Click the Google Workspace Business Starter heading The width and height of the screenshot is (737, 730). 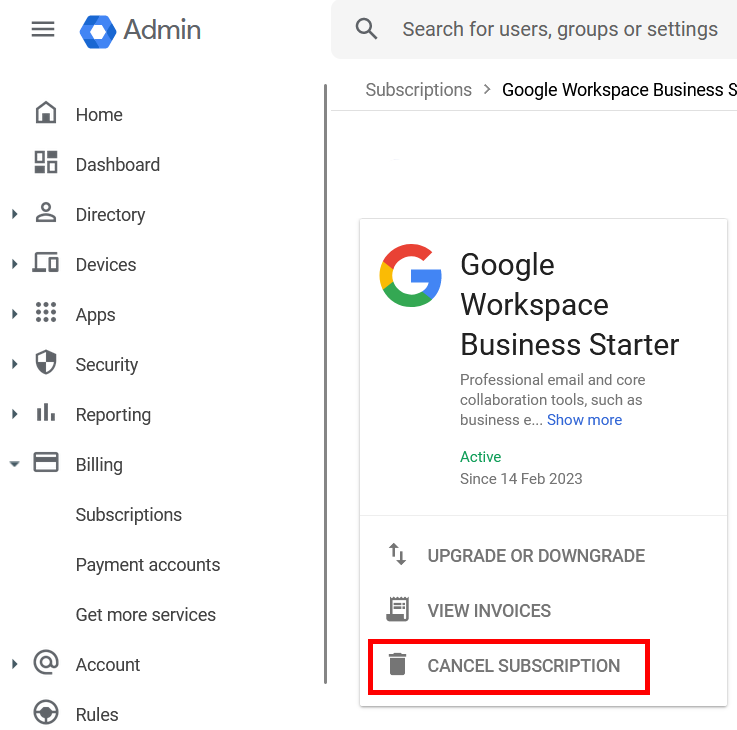570,305
